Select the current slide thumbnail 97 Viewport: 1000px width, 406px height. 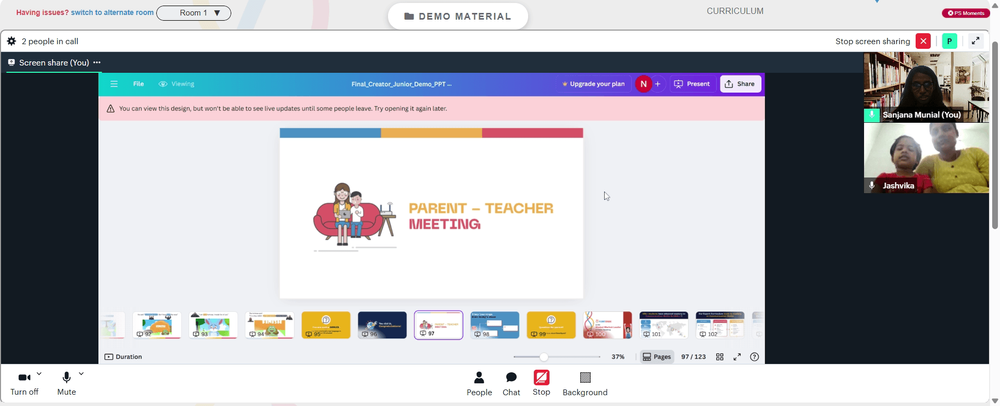coord(438,325)
